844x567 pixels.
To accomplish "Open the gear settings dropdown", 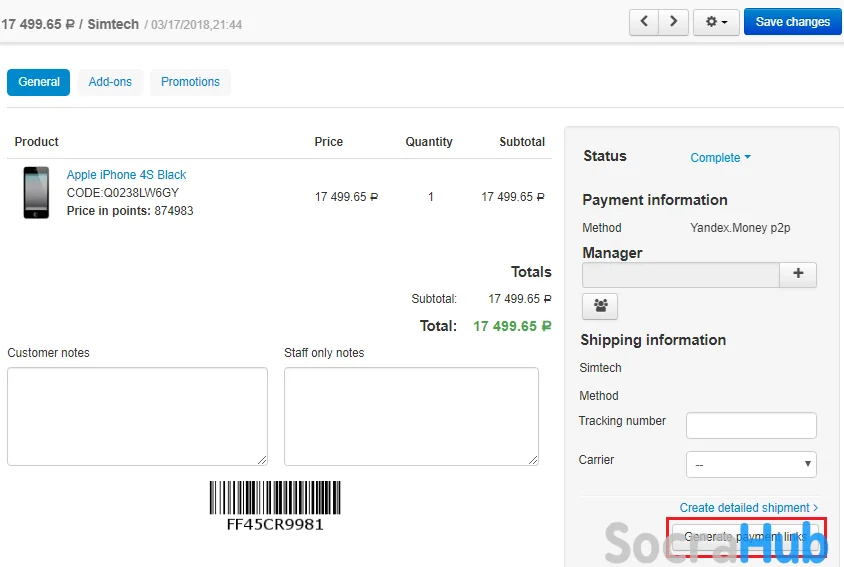I will click(x=716, y=22).
